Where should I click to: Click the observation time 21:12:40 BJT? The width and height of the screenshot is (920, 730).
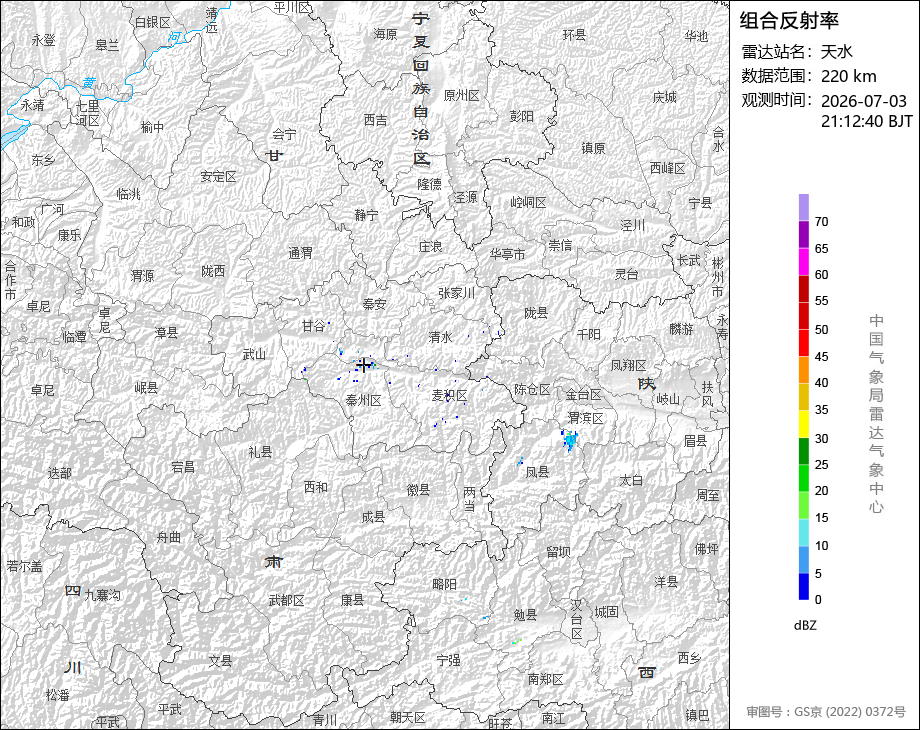(867, 121)
